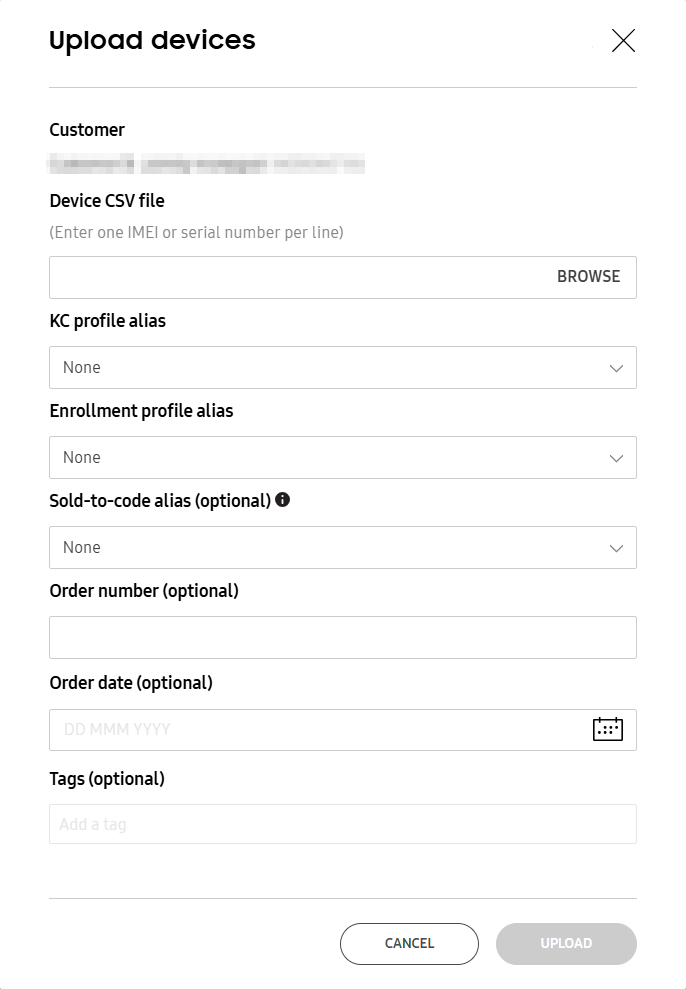
Task: Click the chevron on Enrollment profile alias
Action: (x=616, y=457)
